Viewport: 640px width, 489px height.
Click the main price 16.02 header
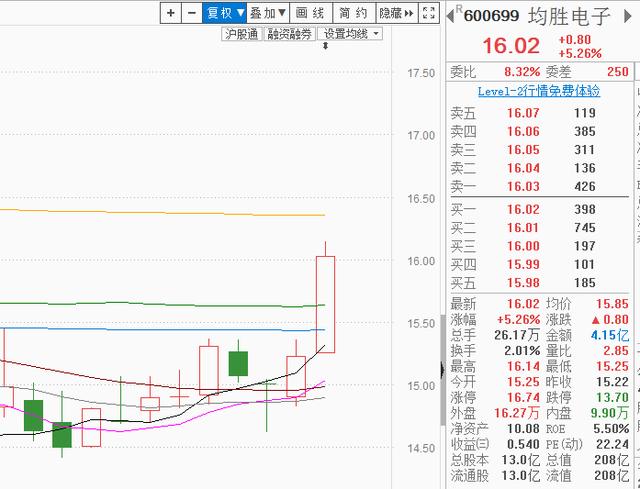click(x=511, y=45)
